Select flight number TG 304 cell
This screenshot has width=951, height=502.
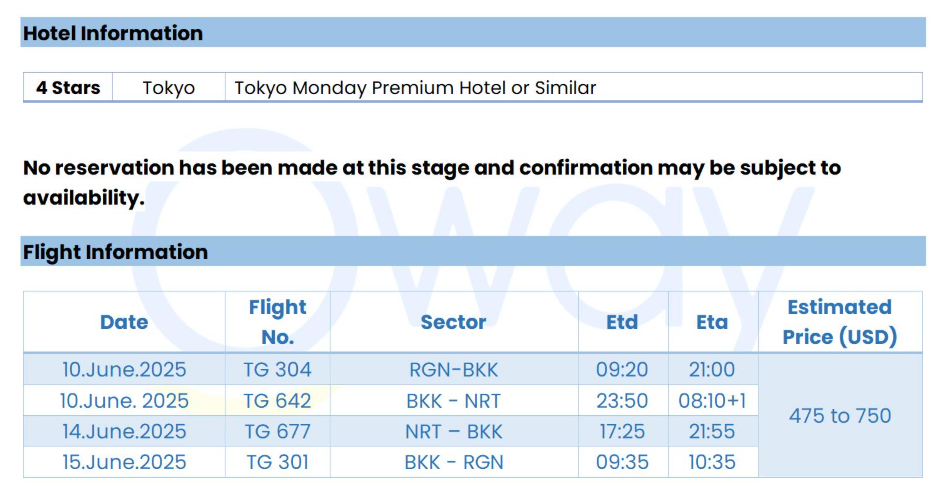278,369
